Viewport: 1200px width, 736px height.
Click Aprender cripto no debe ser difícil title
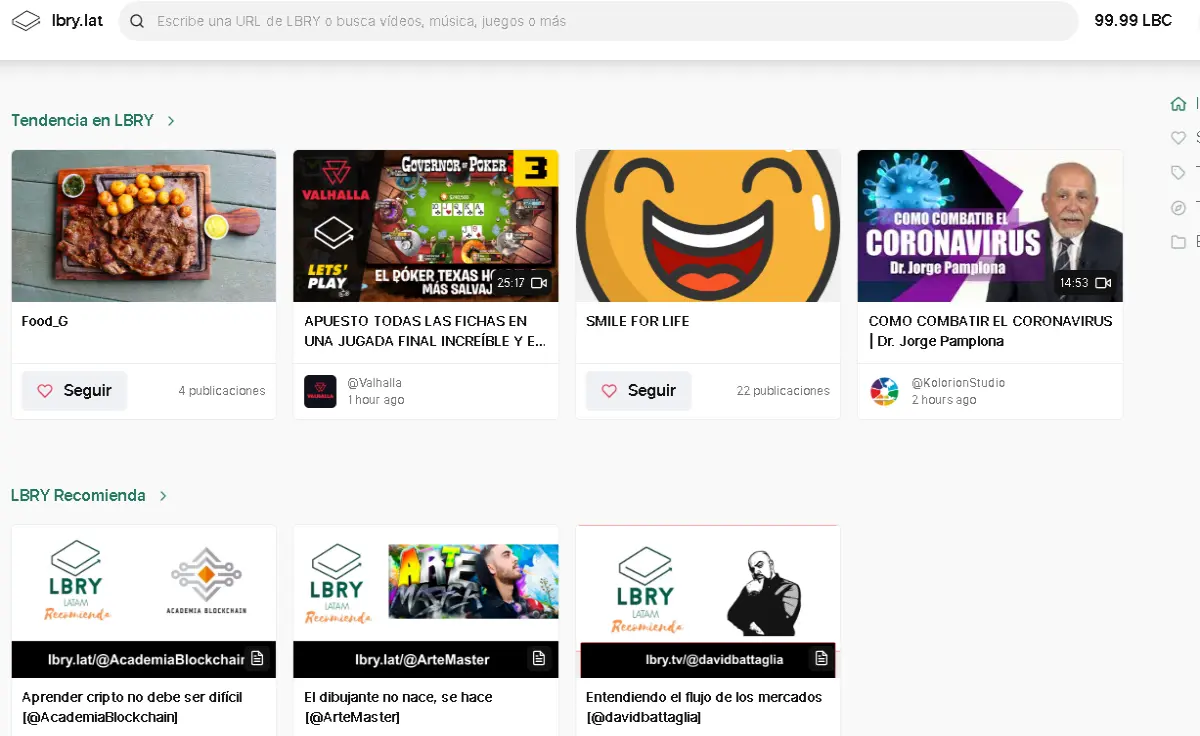coord(132,707)
